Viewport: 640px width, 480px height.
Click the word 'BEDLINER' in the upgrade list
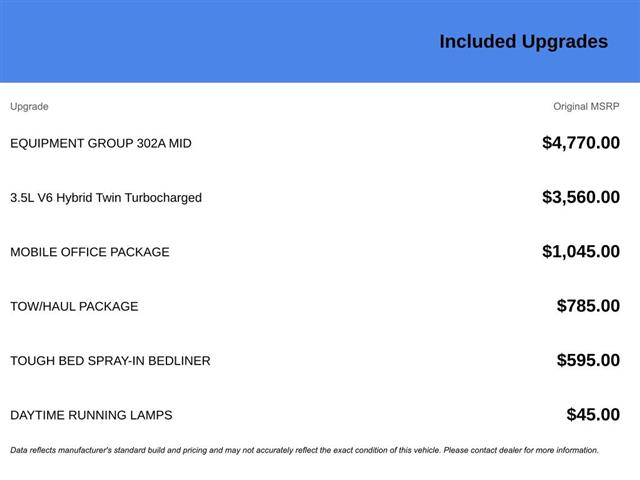click(x=182, y=360)
